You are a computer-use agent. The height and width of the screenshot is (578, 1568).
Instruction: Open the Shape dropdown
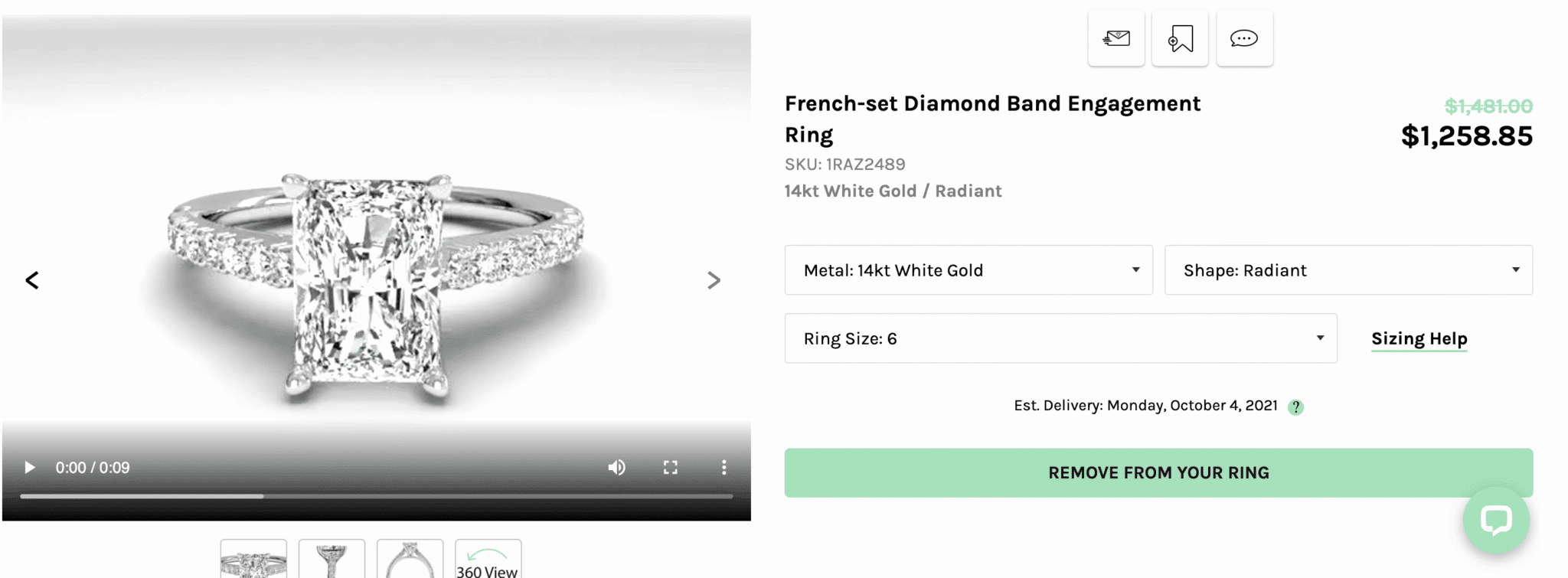(1348, 270)
